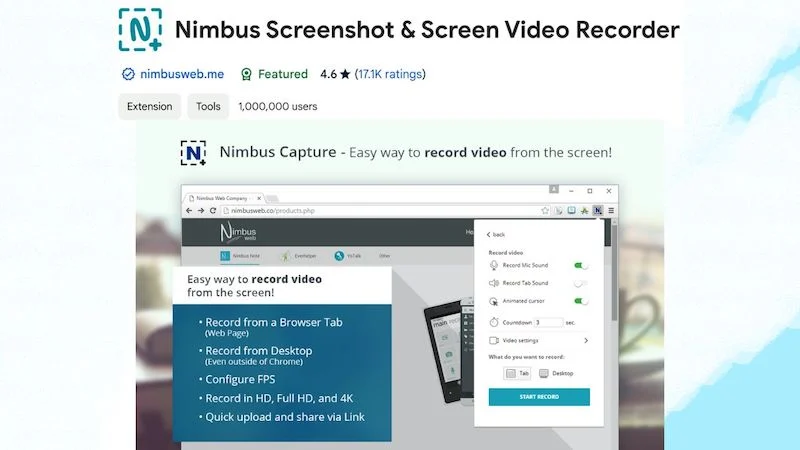Viewport: 800px width, 450px height.
Task: Select the Nimbus Web Company browser tab
Action: [x=222, y=198]
